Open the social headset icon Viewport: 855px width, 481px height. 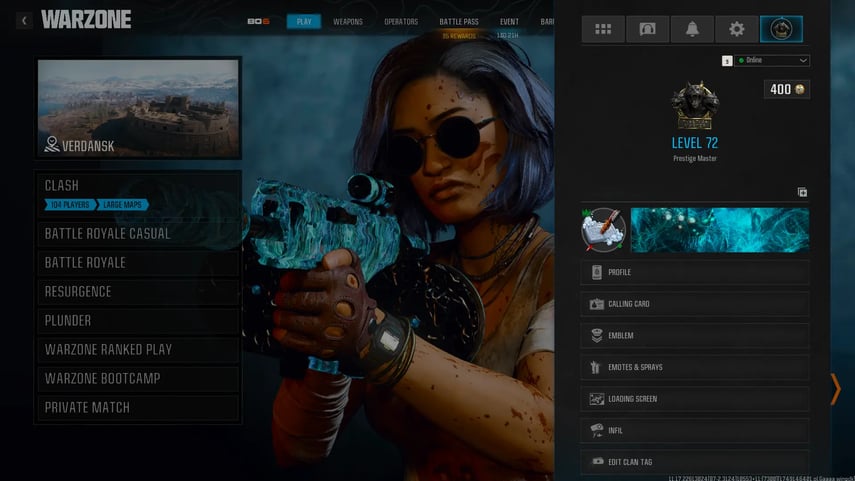point(647,29)
